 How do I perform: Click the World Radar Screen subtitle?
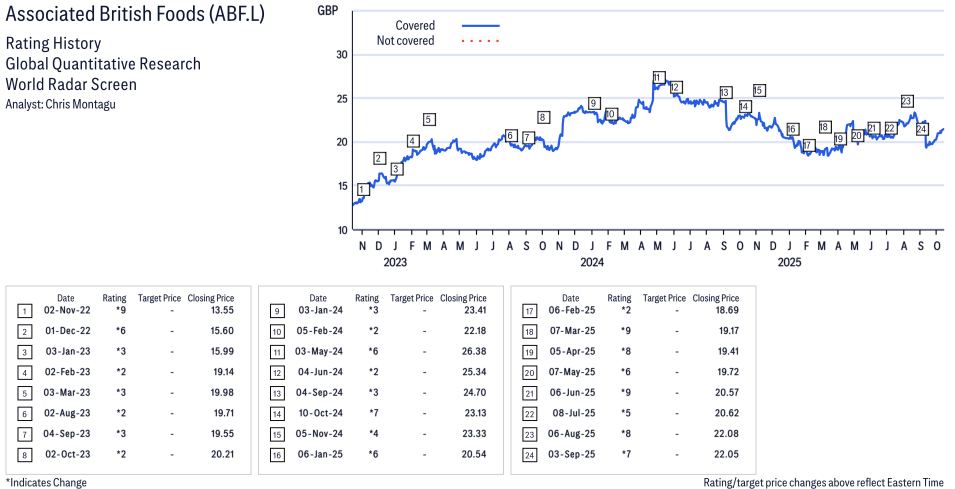[x=71, y=84]
